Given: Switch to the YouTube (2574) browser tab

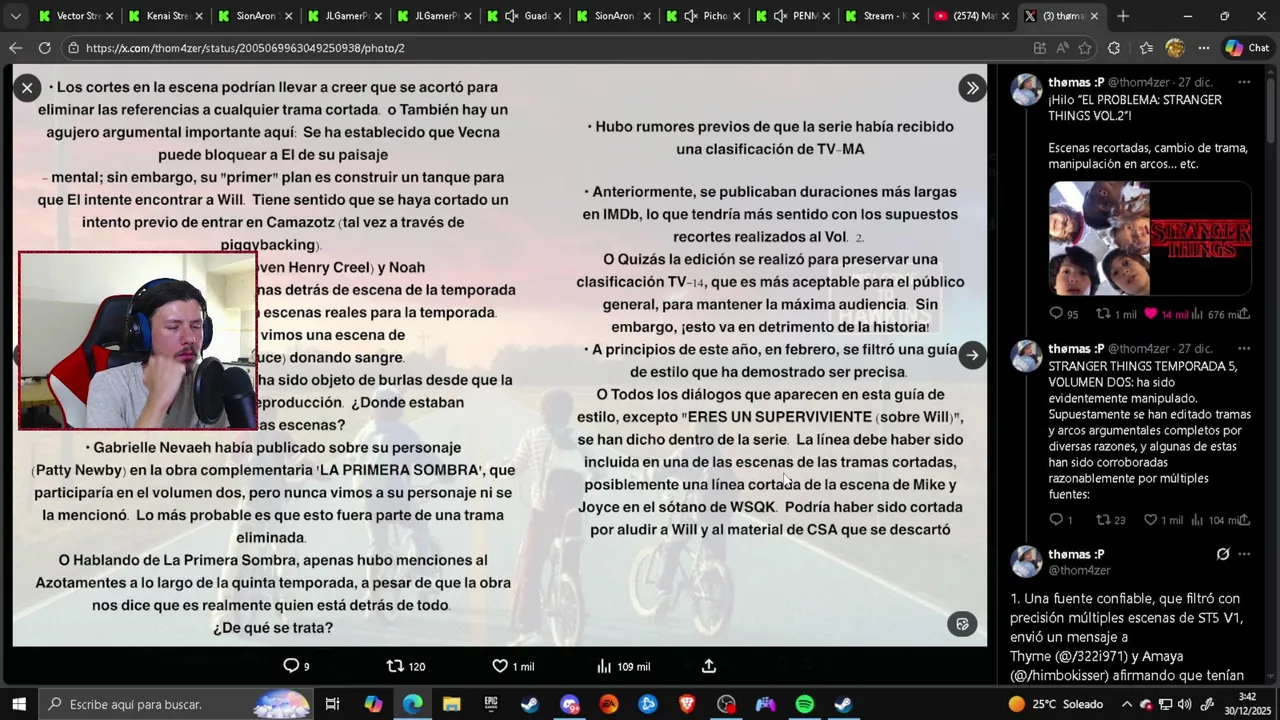Looking at the screenshot, I should tap(972, 16).
